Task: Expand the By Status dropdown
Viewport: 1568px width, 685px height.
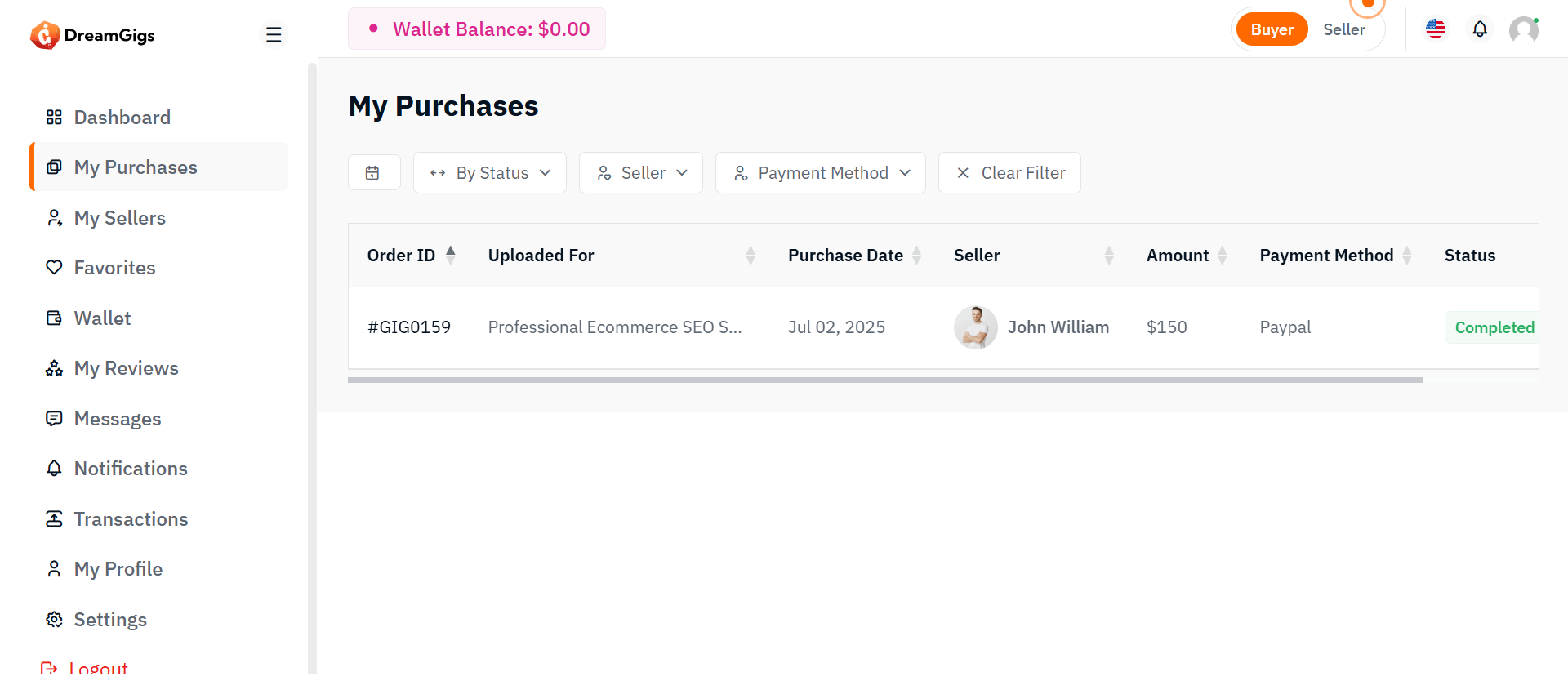Action: click(489, 173)
